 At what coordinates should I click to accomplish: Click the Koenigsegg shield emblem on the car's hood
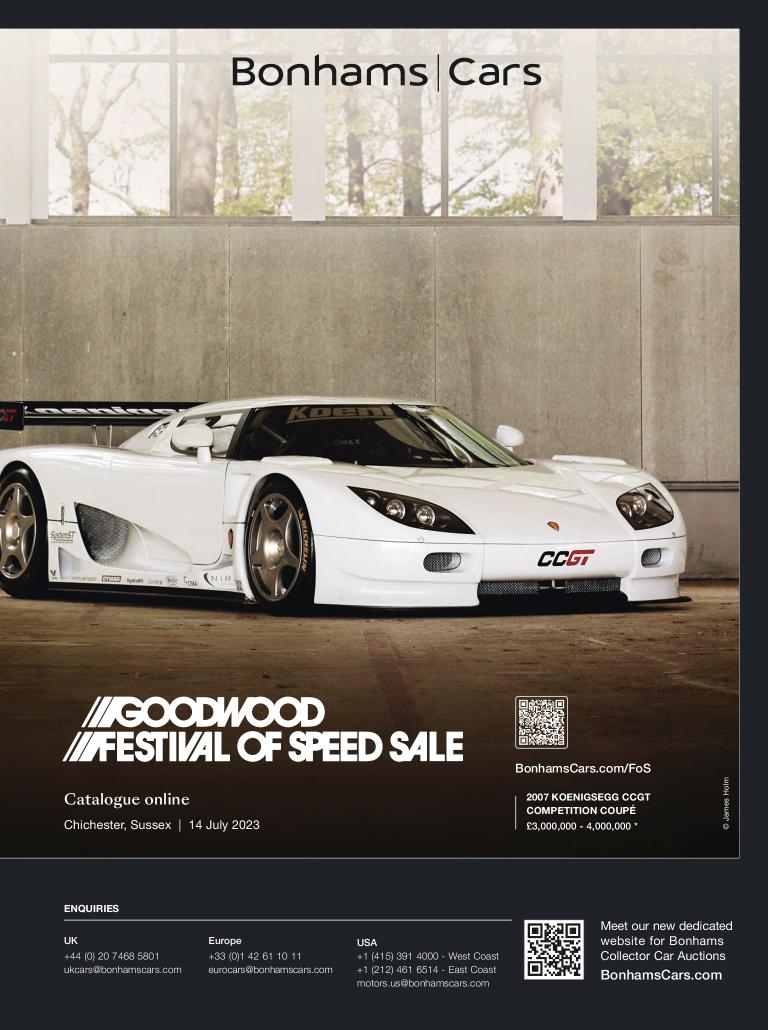point(553,526)
